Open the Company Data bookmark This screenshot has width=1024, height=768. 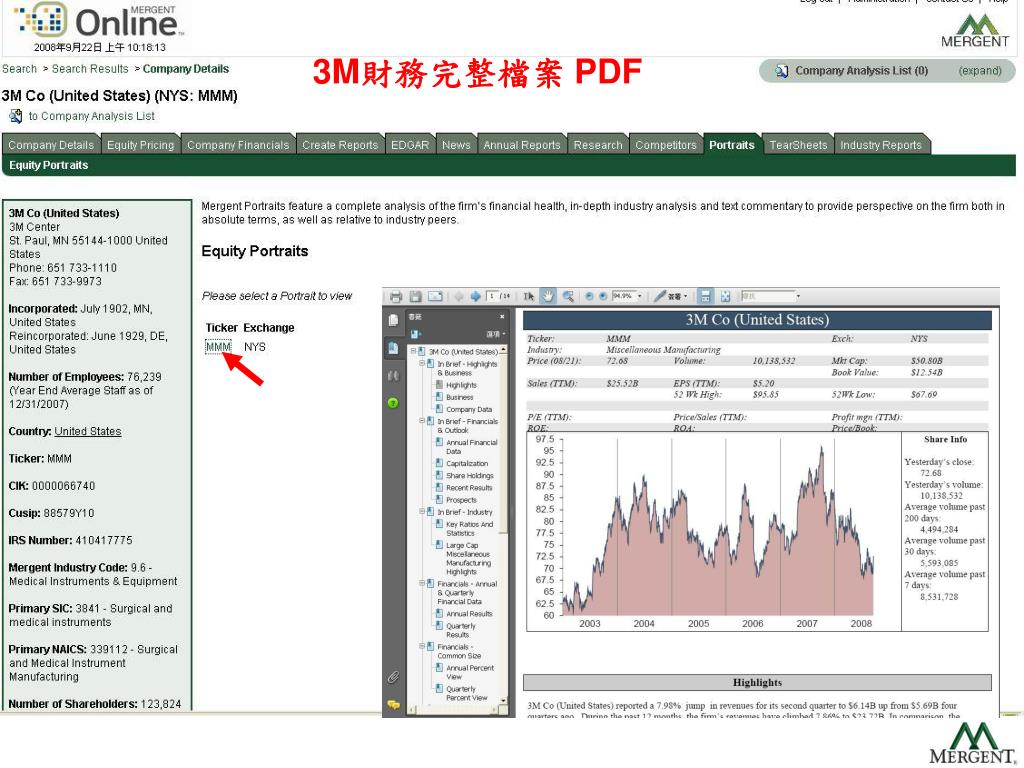(x=469, y=409)
